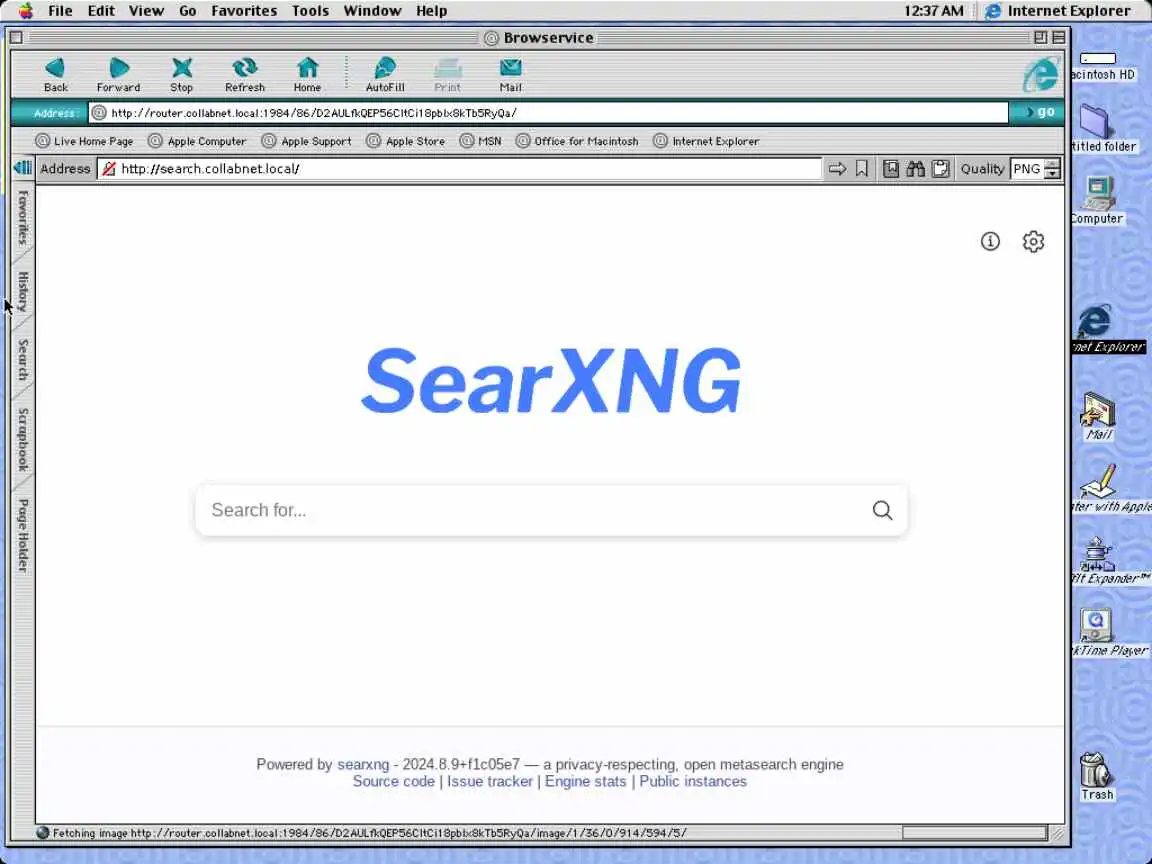Open the Edit menu
The image size is (1152, 864).
[x=101, y=10]
